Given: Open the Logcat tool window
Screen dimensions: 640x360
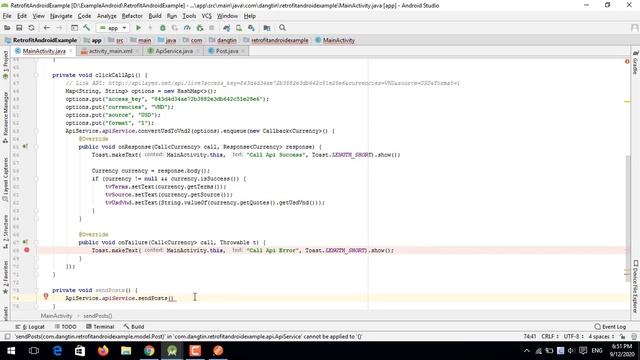Looking at the screenshot, I should click(x=30, y=327).
